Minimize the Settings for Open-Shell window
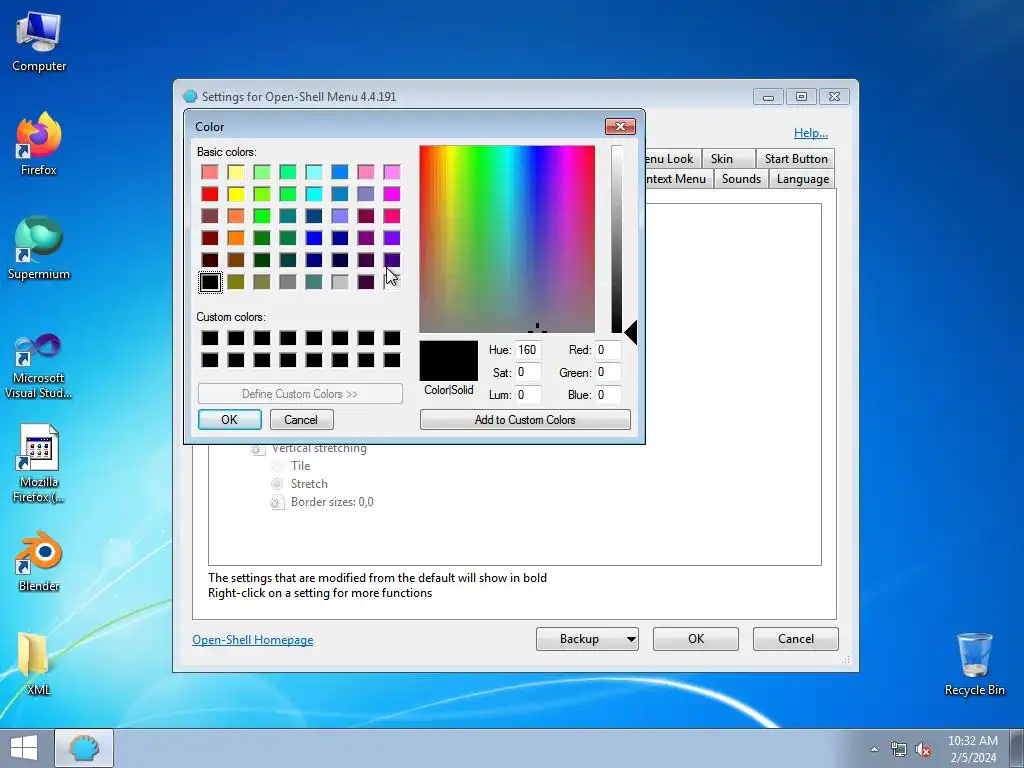 (768, 97)
